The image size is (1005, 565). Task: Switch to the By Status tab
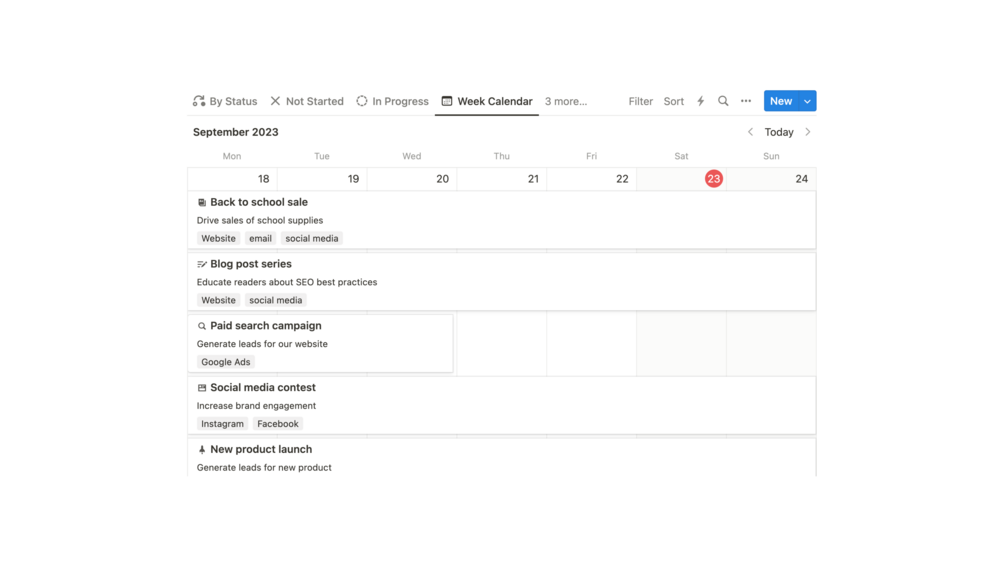pyautogui.click(x=225, y=101)
